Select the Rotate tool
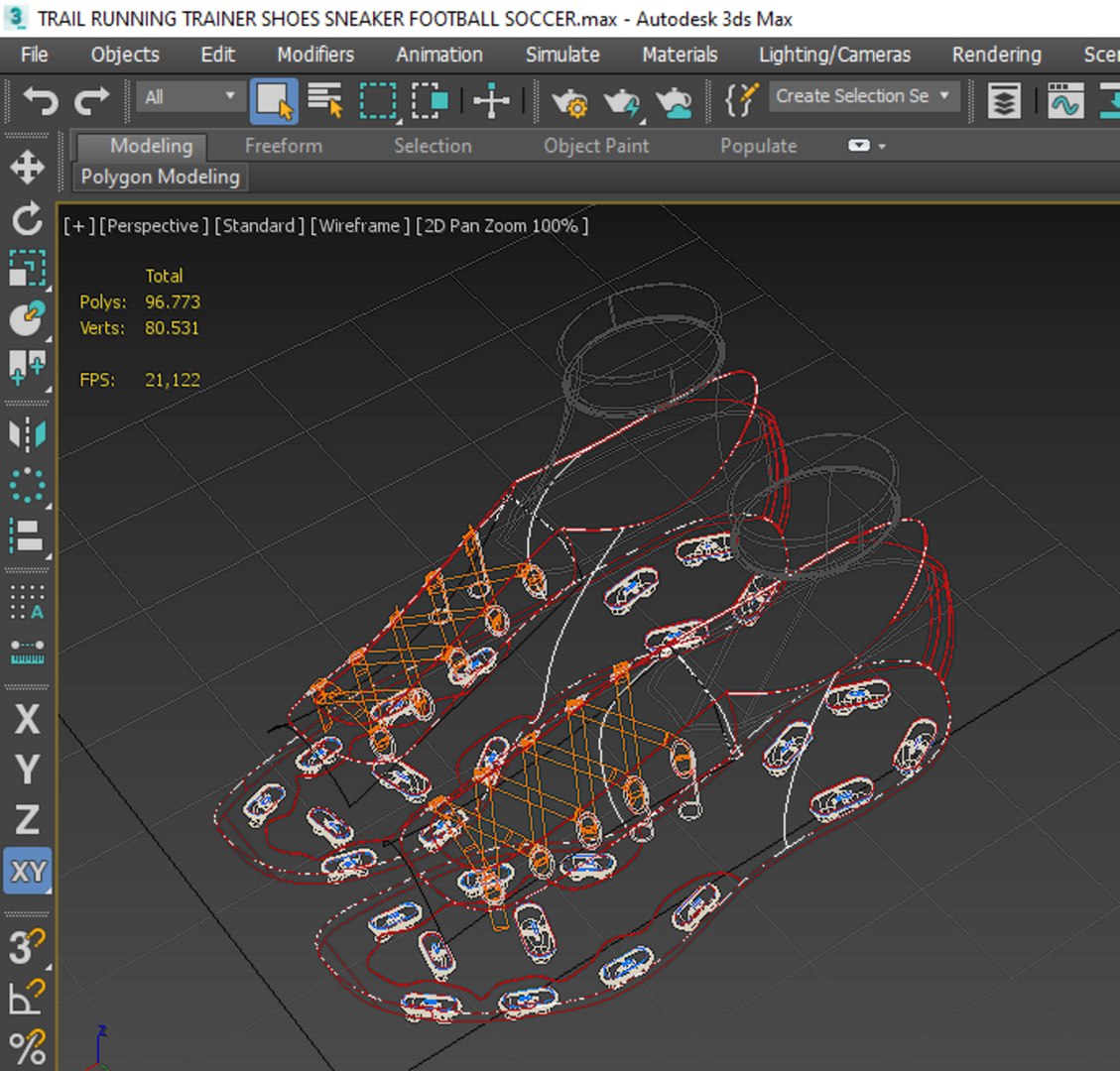The image size is (1120, 1071). tap(27, 218)
